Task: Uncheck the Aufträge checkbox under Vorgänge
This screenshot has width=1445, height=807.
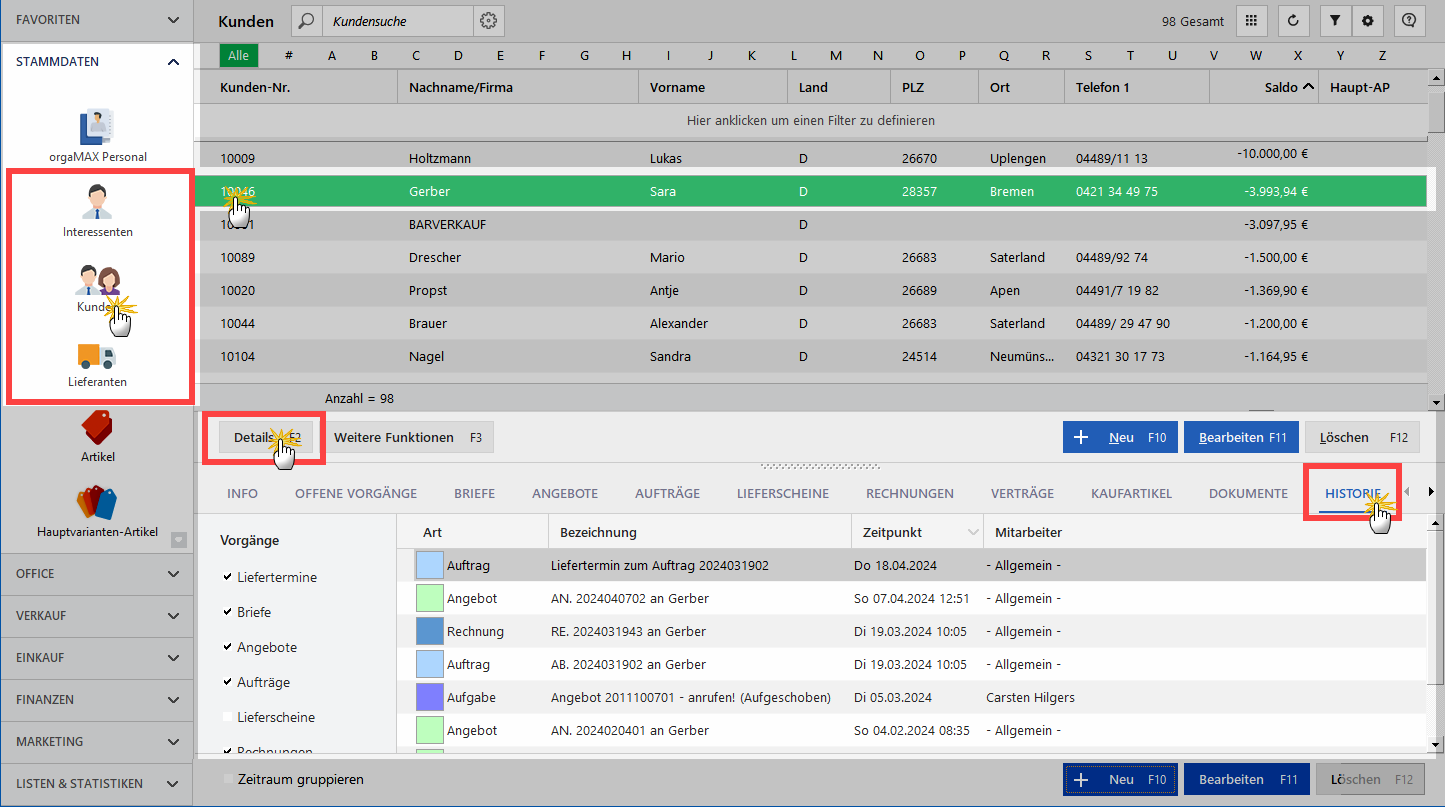Action: coord(227,682)
